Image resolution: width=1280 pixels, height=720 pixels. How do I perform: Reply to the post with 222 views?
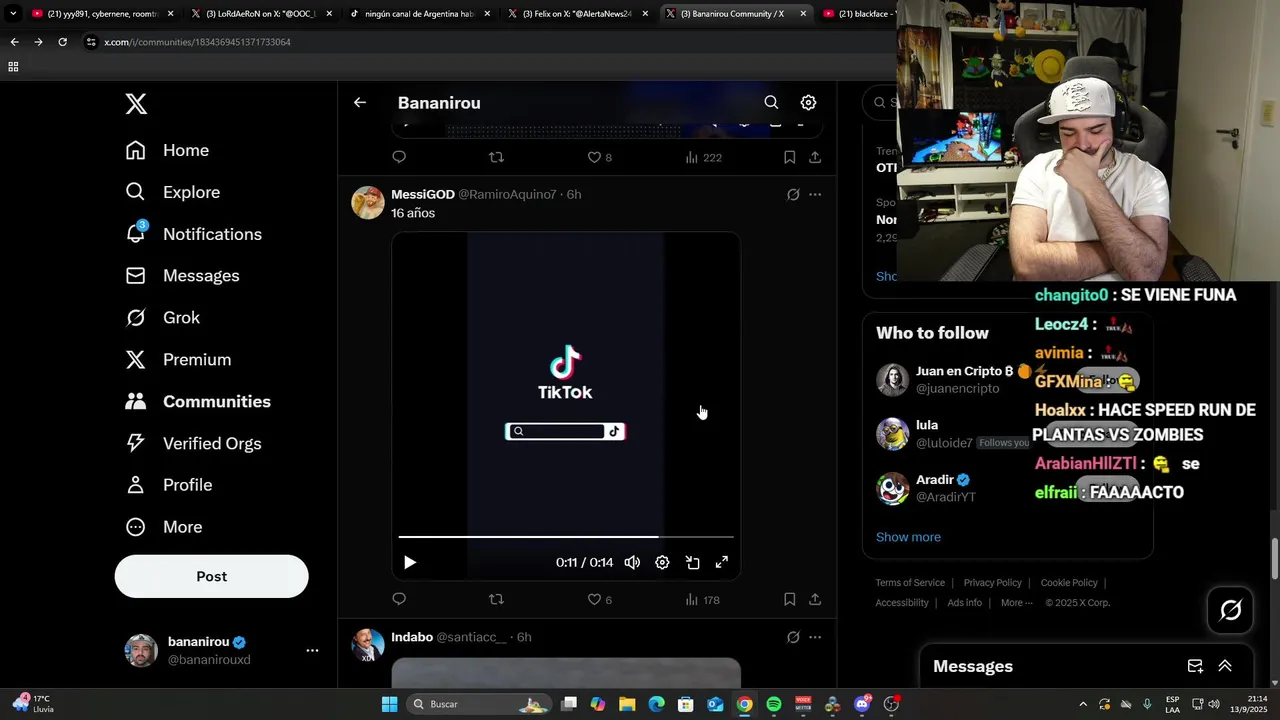tap(399, 157)
